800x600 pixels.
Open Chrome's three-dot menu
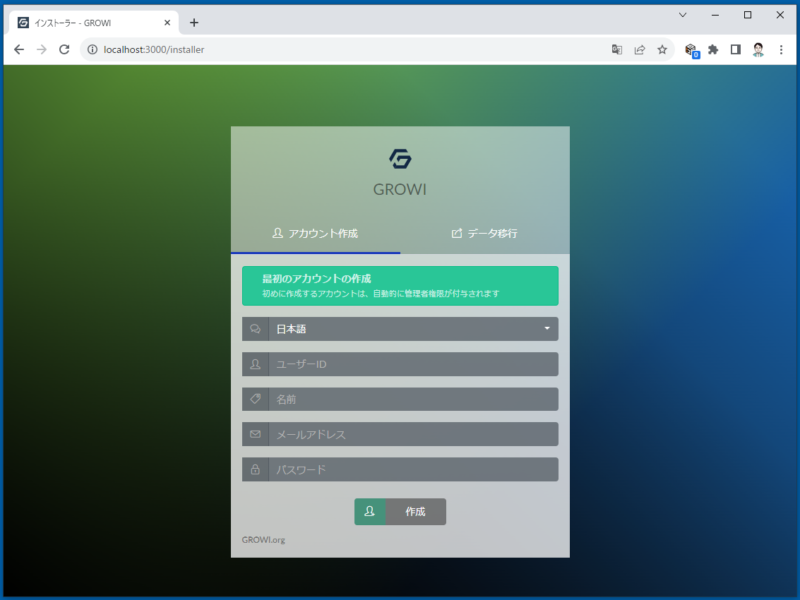point(781,48)
